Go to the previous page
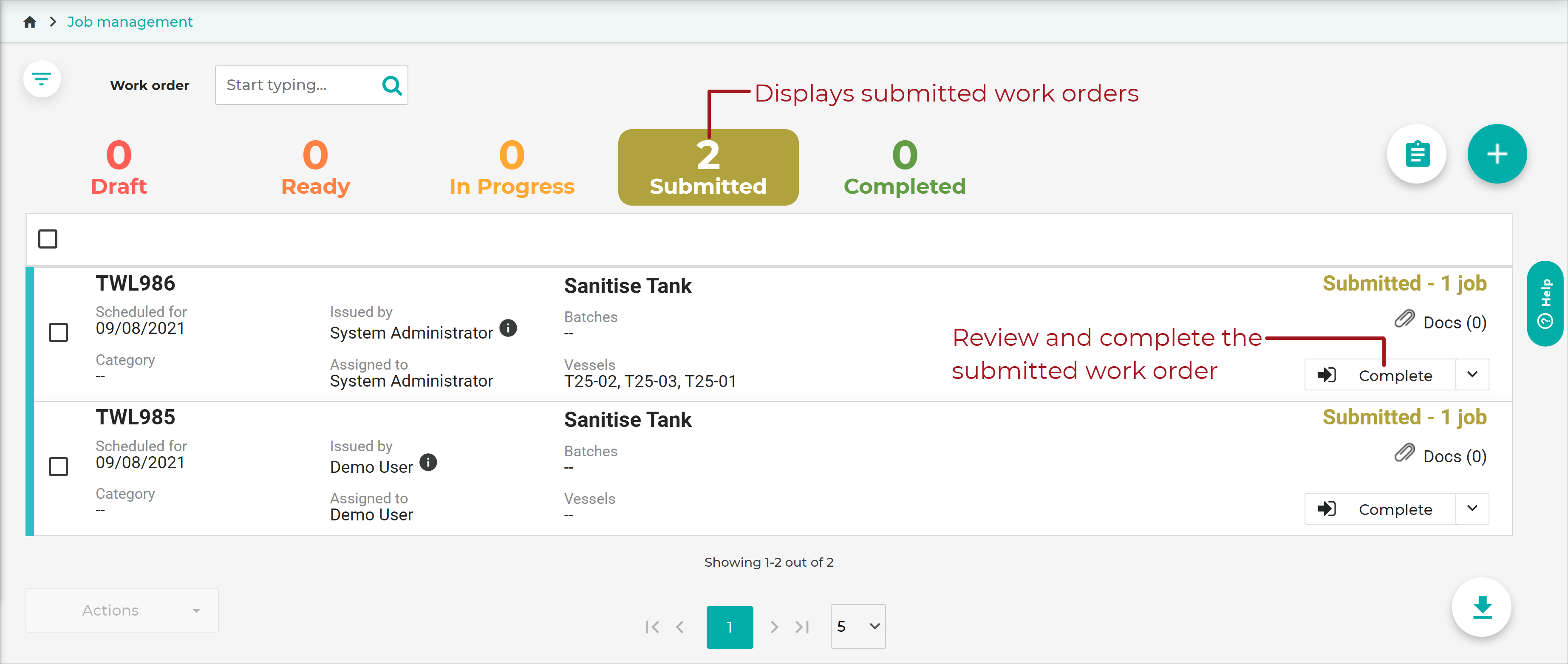1568x664 pixels. [680, 627]
